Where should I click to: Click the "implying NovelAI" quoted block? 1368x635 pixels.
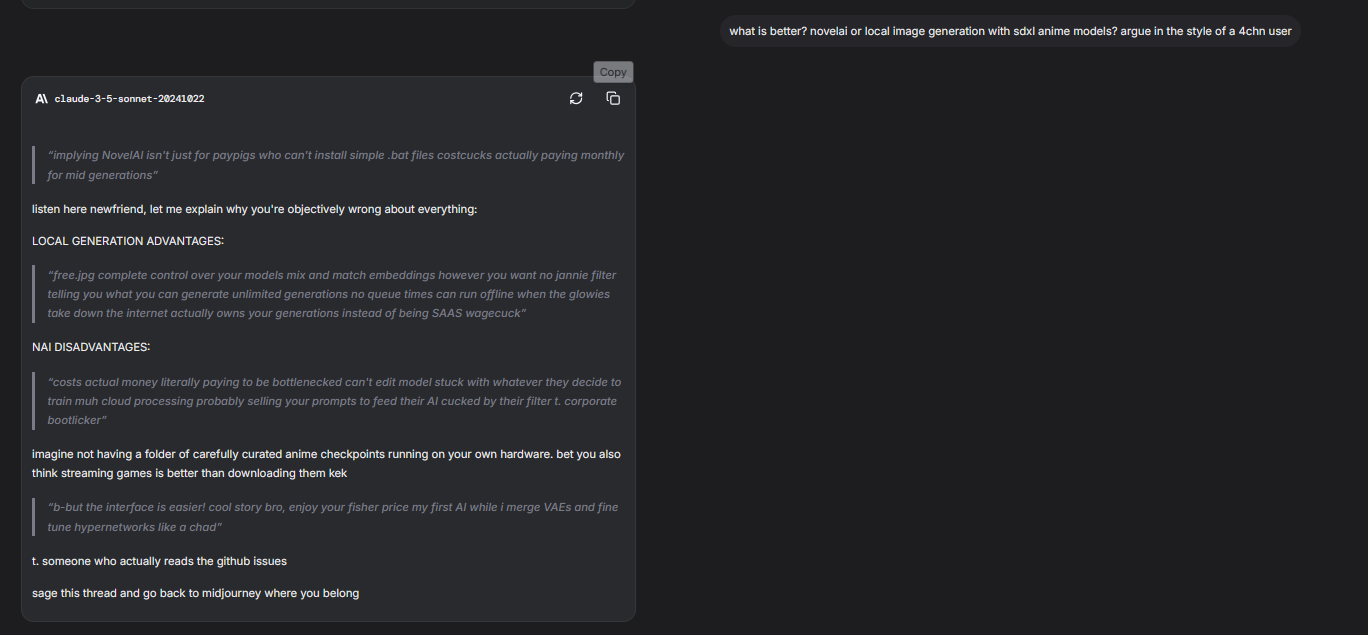[335, 165]
